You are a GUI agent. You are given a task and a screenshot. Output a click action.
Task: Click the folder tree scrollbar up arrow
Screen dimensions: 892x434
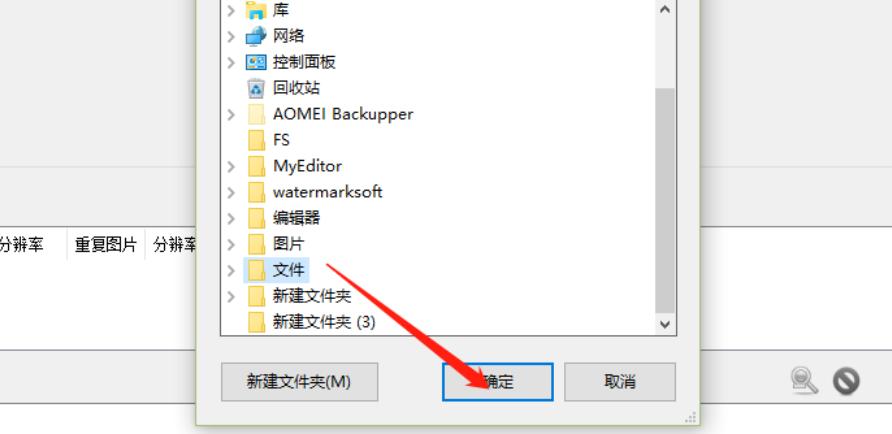(665, 9)
